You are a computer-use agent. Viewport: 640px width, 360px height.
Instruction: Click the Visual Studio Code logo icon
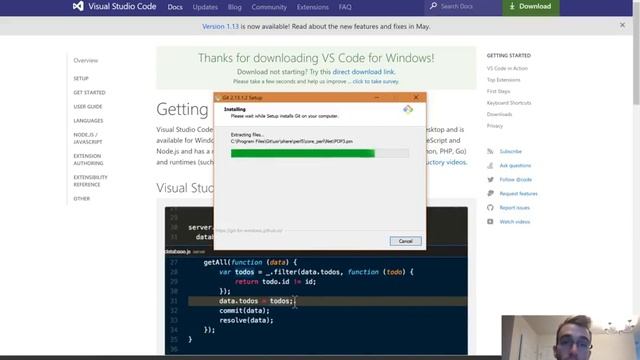pos(78,6)
